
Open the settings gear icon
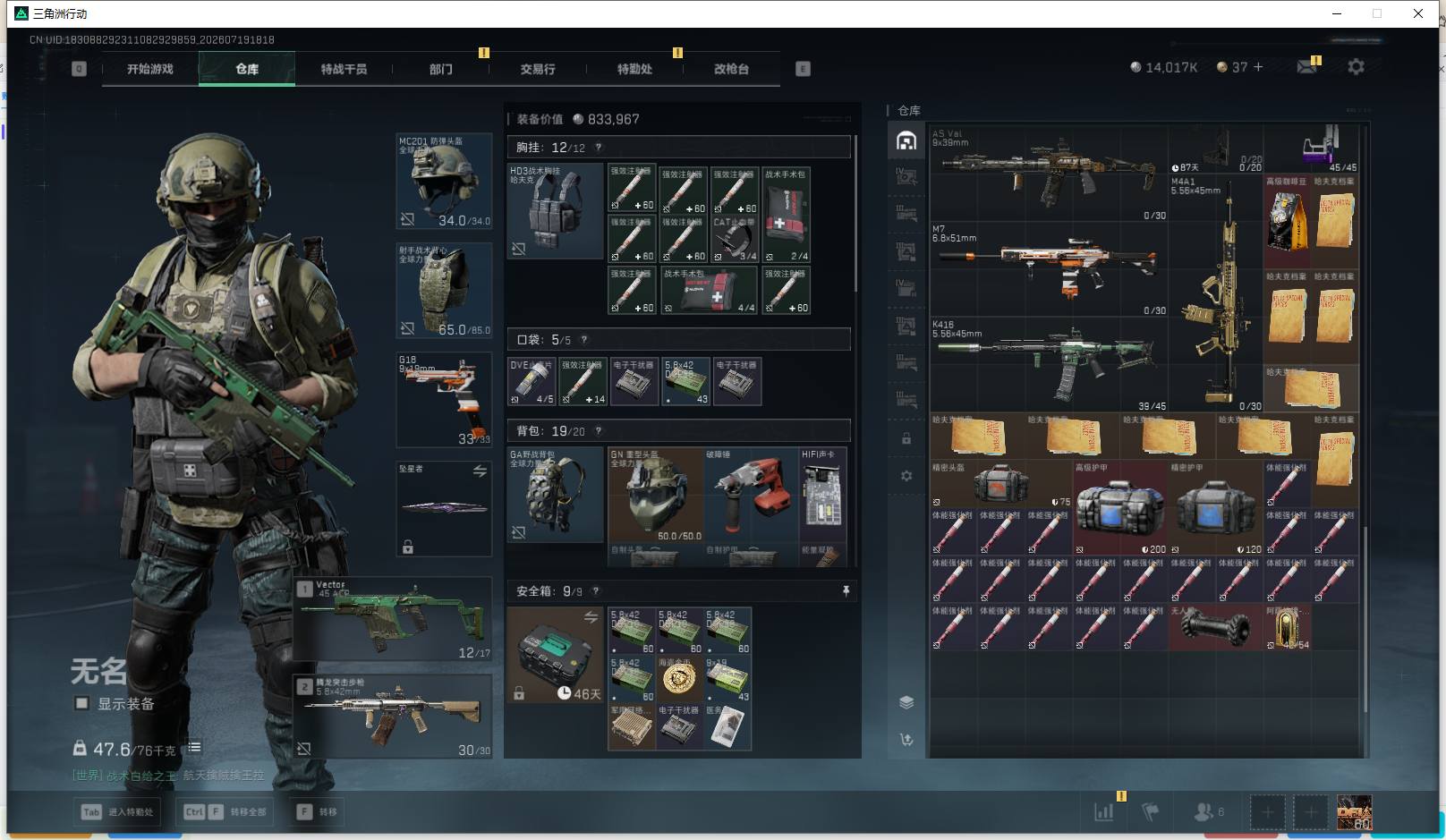pyautogui.click(x=1356, y=67)
